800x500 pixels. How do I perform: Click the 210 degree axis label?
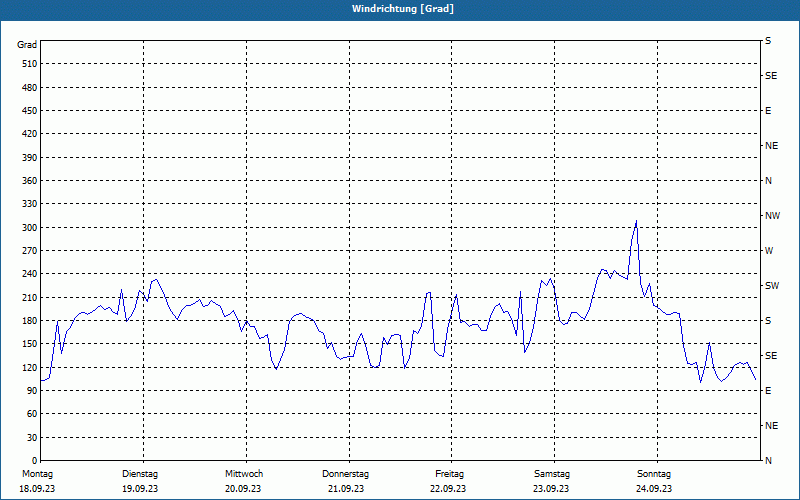point(30,297)
